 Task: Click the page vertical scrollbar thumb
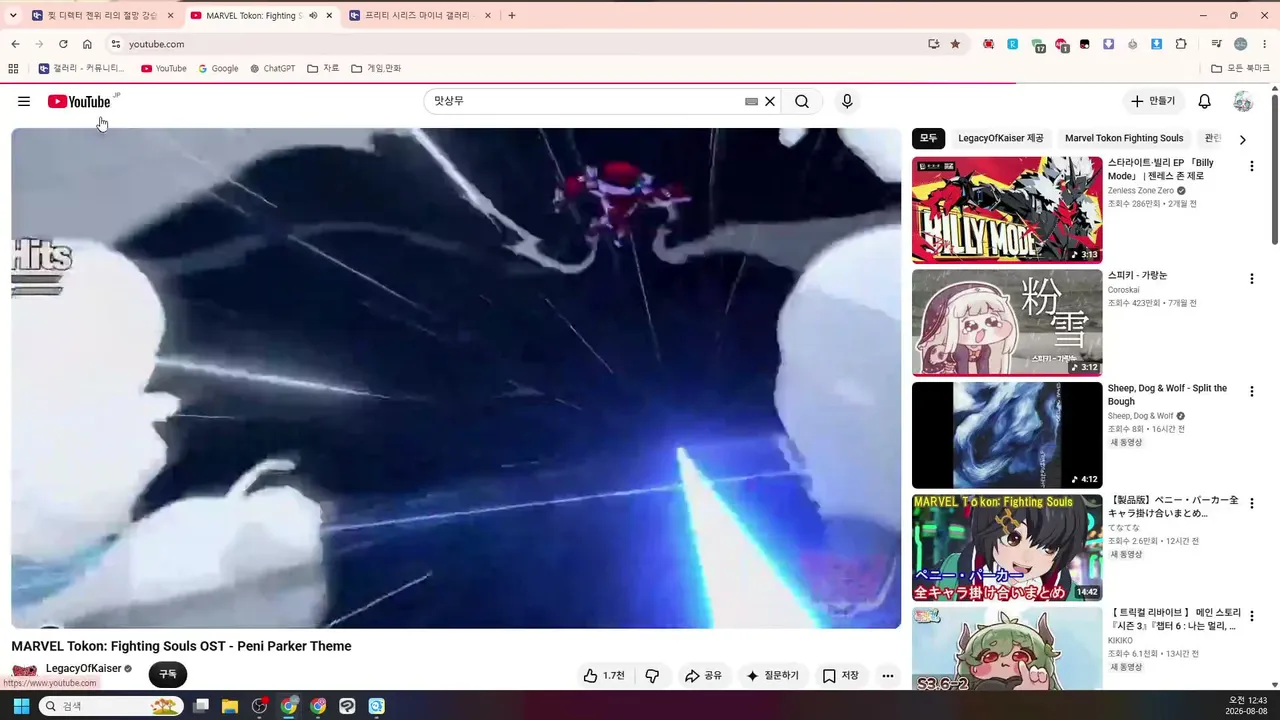[x=1275, y=167]
